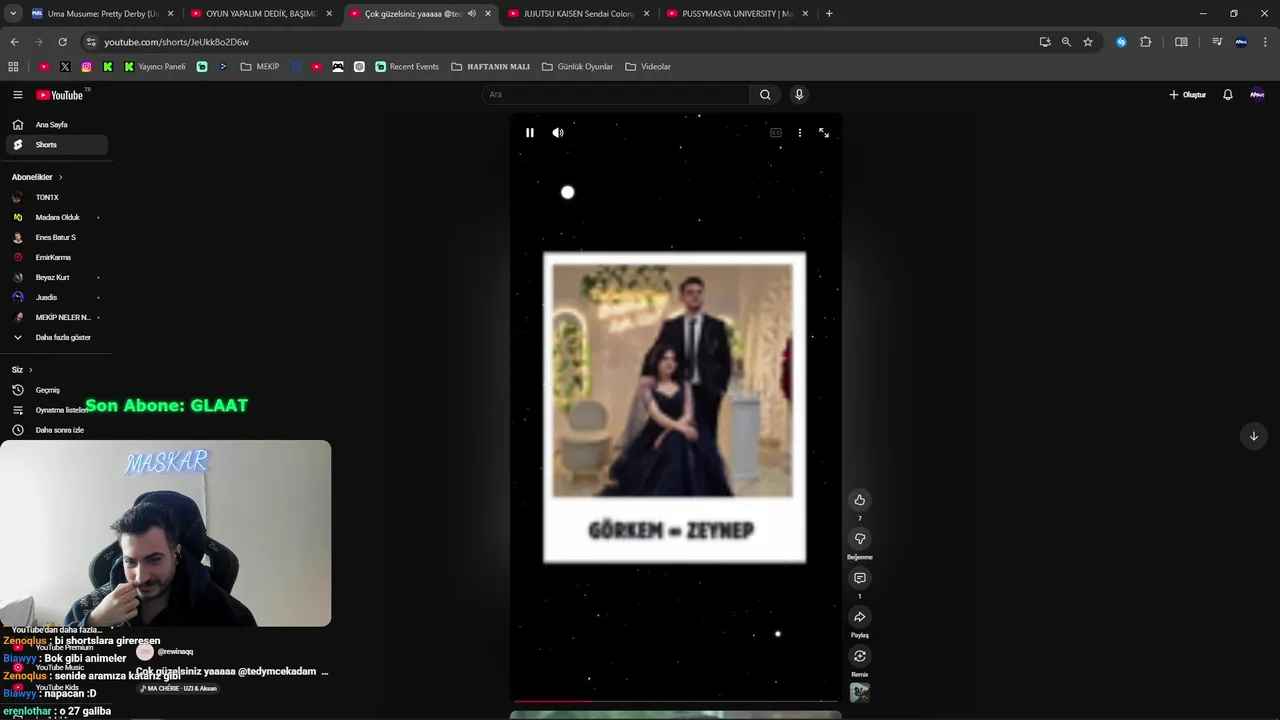This screenshot has width=1280, height=720.
Task: Open the Extensions puzzle icon
Action: coord(1146,42)
